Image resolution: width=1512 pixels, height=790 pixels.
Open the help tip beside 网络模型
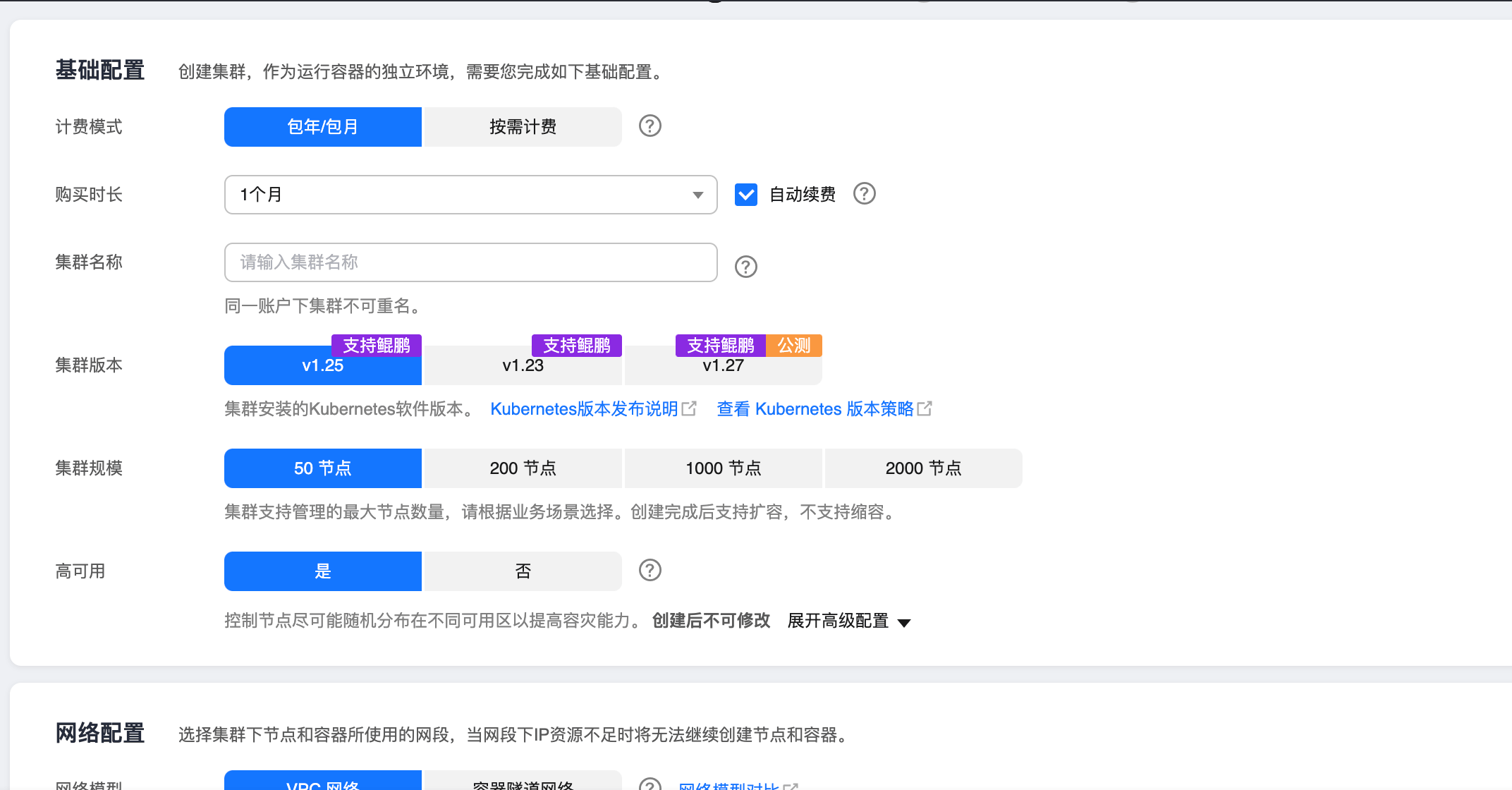[x=650, y=785]
